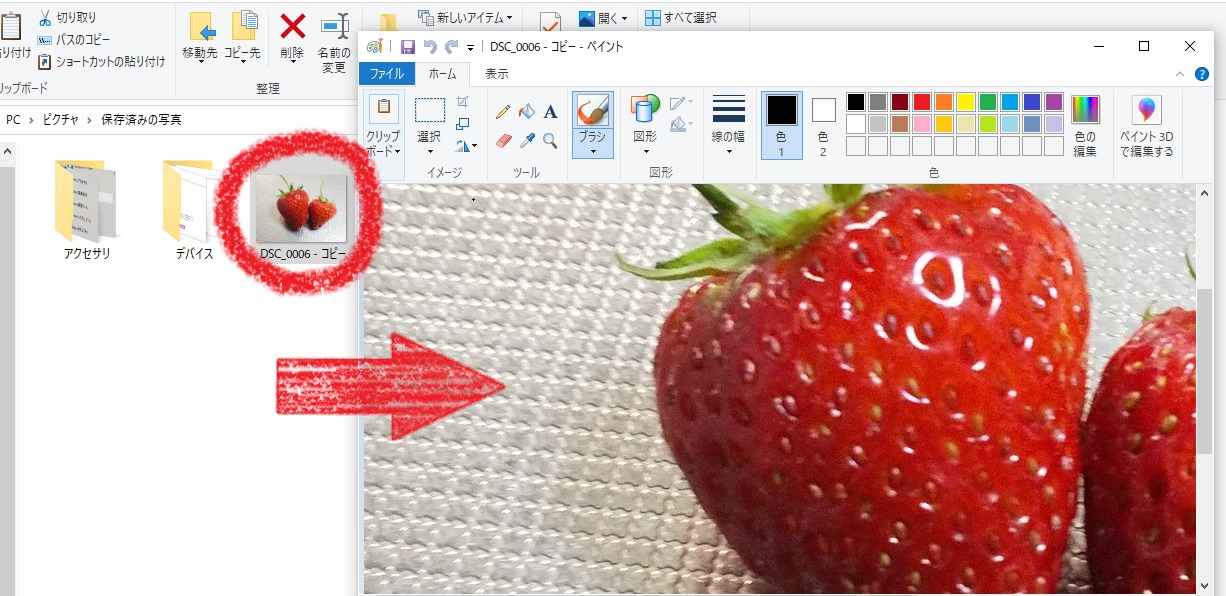The width and height of the screenshot is (1226, 596).
Task: Undo last action in Paint title bar
Action: coord(430,47)
